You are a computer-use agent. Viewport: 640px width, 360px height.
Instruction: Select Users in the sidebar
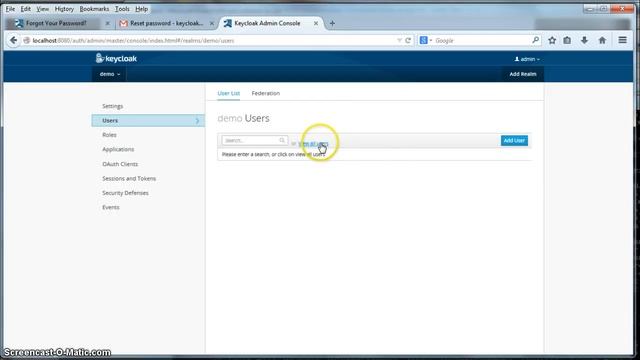click(x=148, y=120)
